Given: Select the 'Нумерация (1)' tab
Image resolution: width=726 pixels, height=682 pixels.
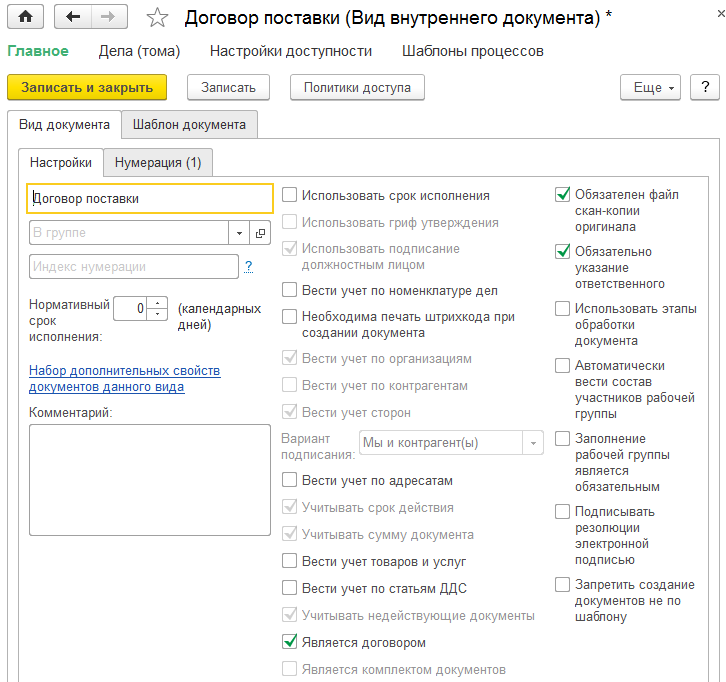Looking at the screenshot, I should [x=158, y=163].
